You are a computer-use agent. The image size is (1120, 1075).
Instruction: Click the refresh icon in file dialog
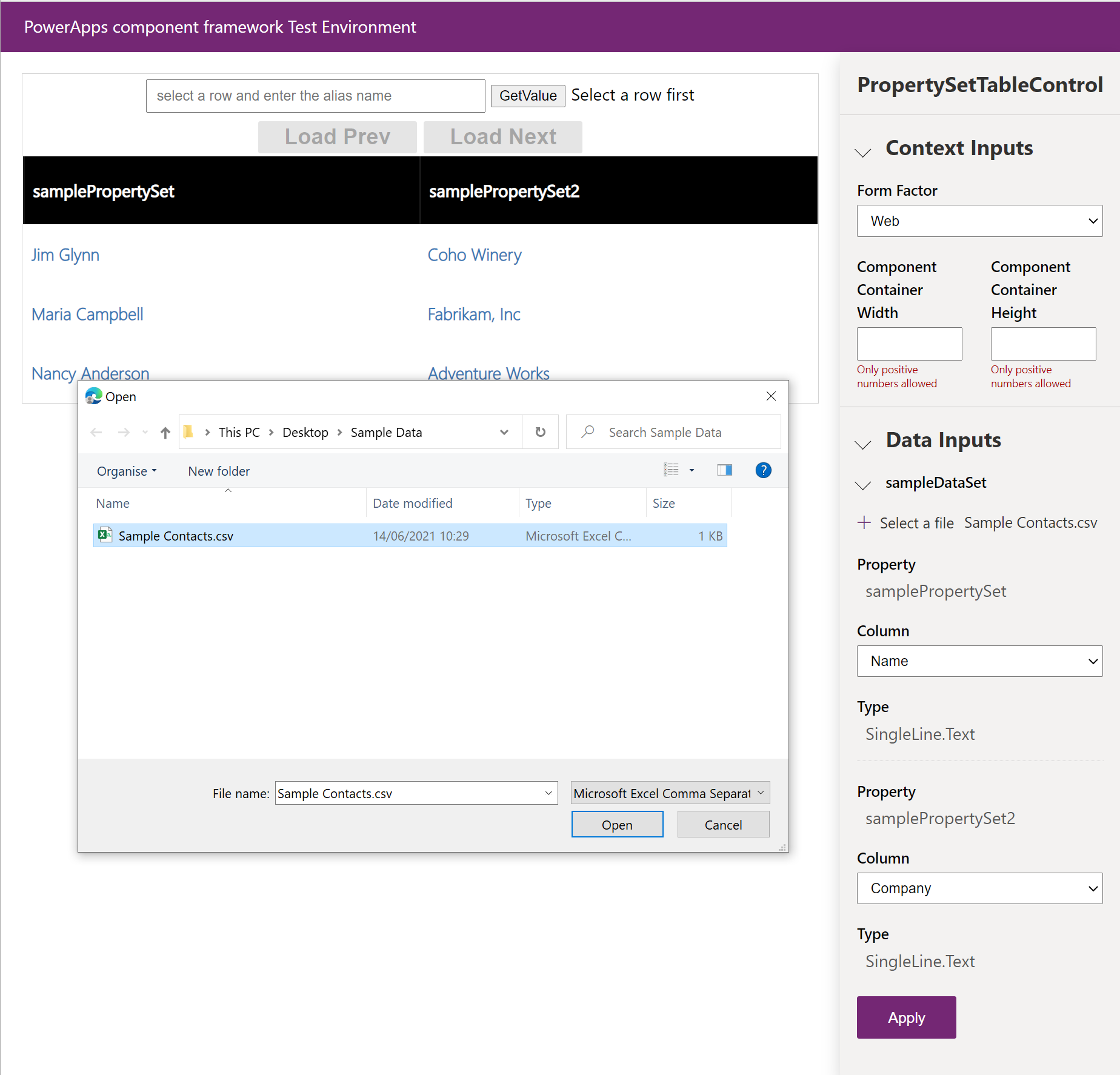[x=540, y=432]
